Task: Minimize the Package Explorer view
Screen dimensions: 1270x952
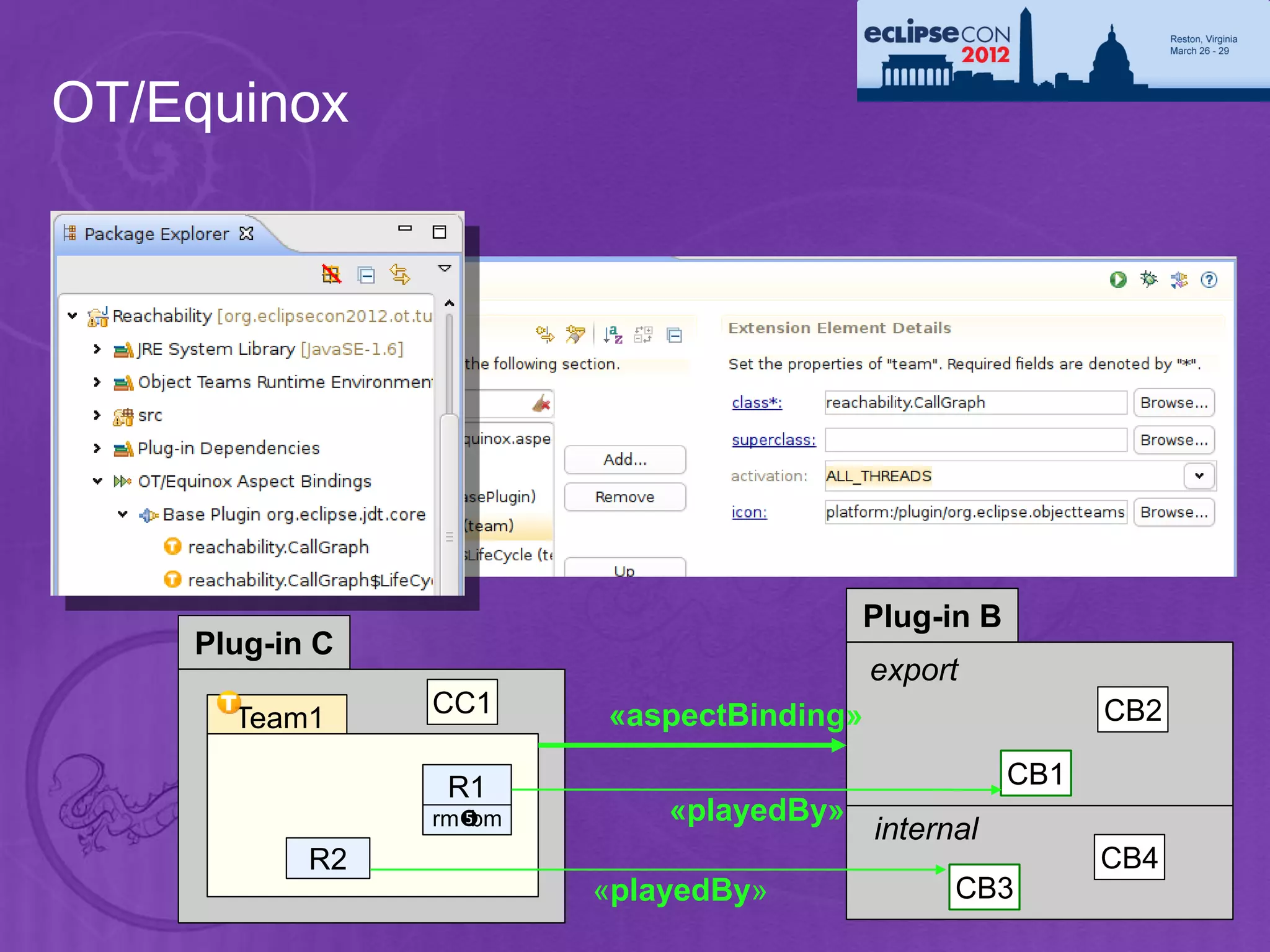Action: coord(405,228)
